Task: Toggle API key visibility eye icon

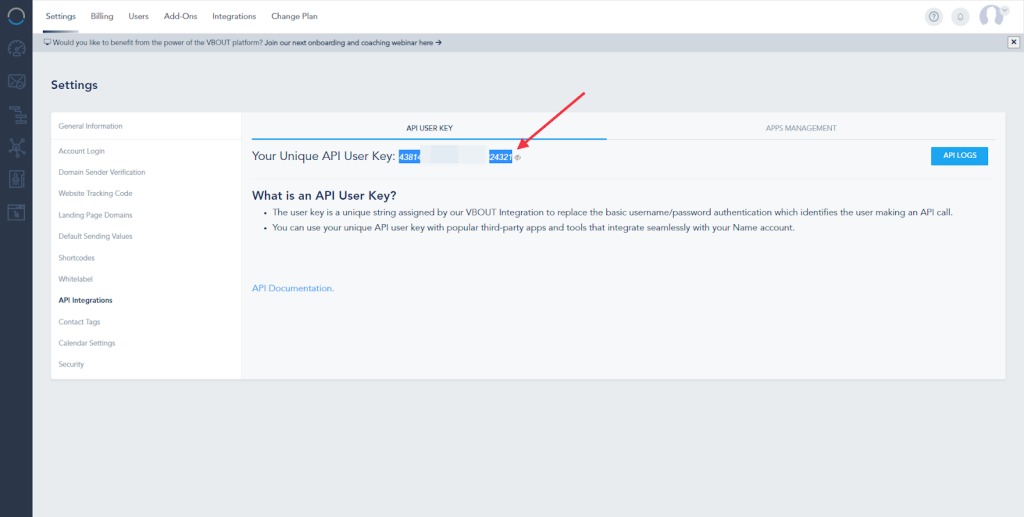Action: [x=517, y=157]
